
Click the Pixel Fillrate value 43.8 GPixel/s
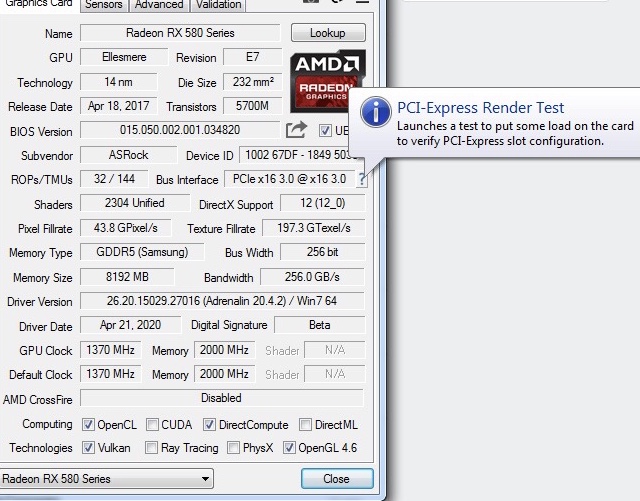[x=126, y=227]
